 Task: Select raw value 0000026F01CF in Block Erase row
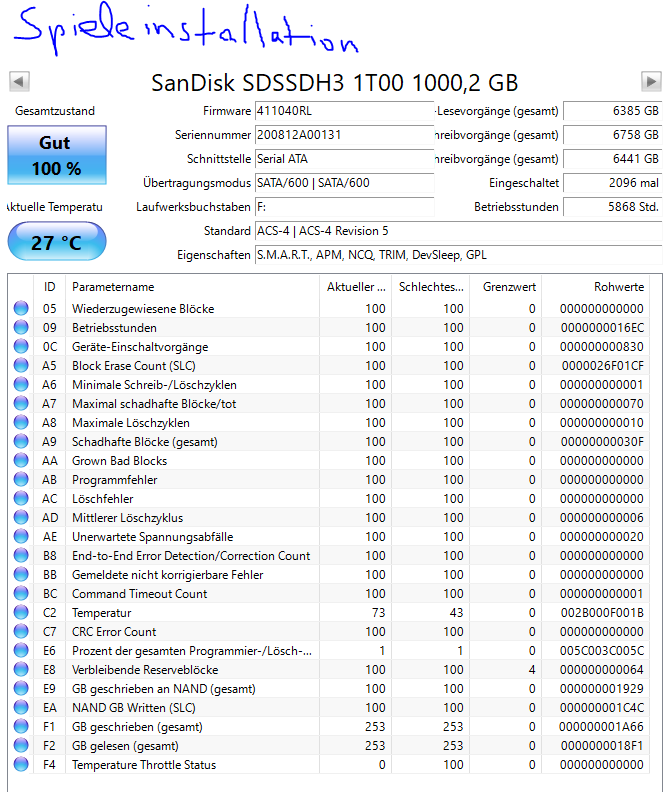603,366
